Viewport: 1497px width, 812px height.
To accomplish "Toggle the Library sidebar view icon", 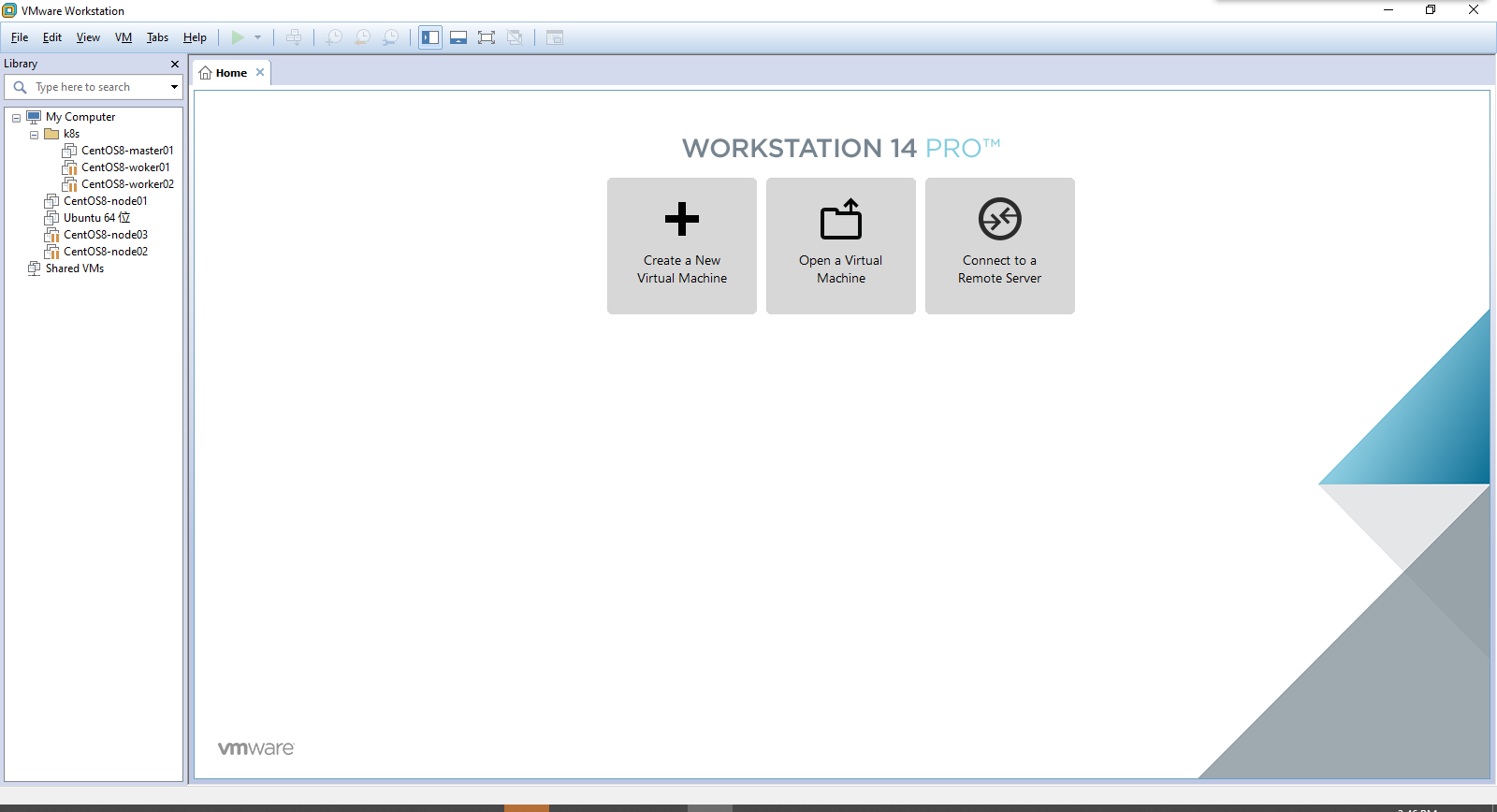I will [x=430, y=37].
